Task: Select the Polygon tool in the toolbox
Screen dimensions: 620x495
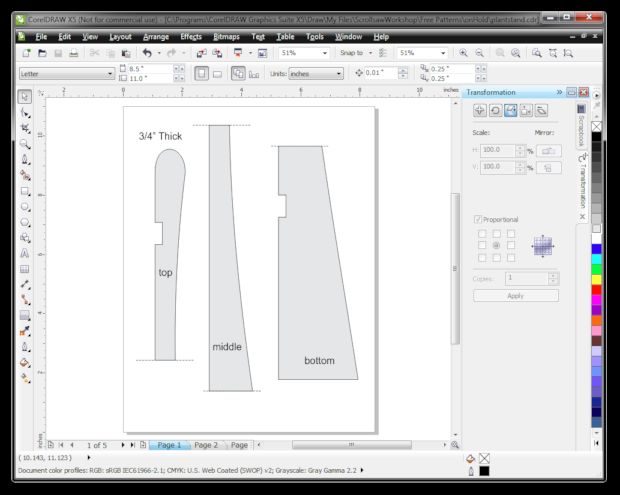Action: tap(25, 223)
